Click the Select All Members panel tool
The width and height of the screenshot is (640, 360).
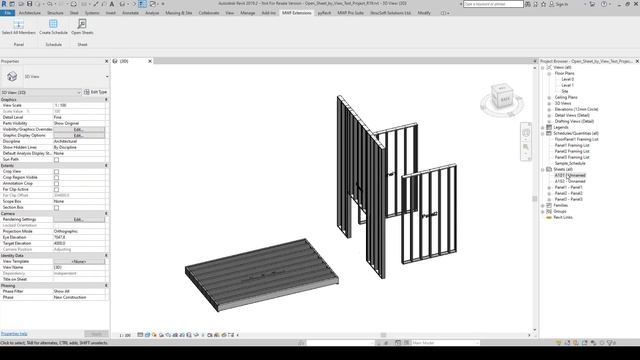tap(18, 27)
